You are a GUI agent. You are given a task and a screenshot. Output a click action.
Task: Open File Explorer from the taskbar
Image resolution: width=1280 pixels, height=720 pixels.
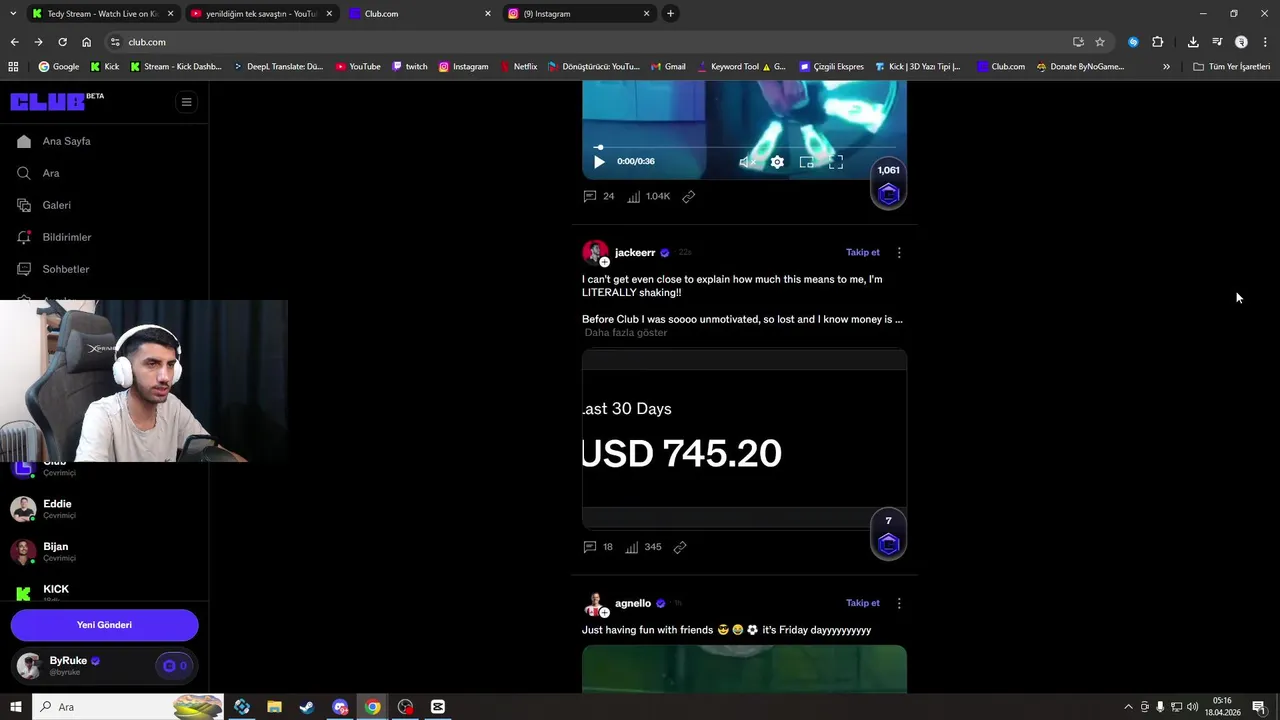pyautogui.click(x=274, y=707)
